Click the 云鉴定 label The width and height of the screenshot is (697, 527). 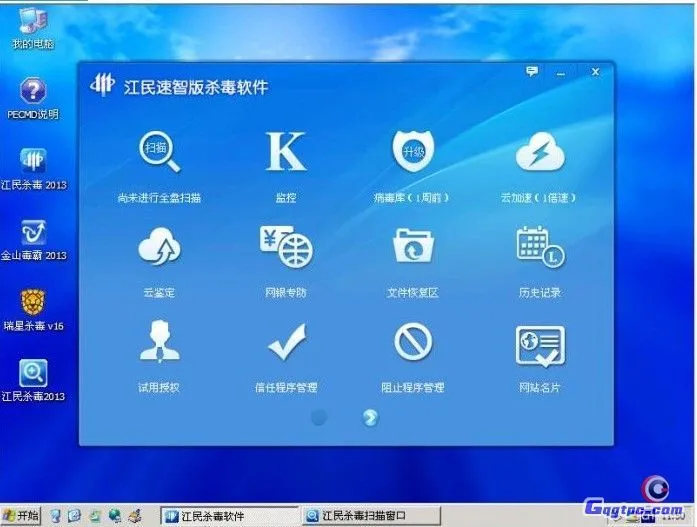tap(159, 292)
